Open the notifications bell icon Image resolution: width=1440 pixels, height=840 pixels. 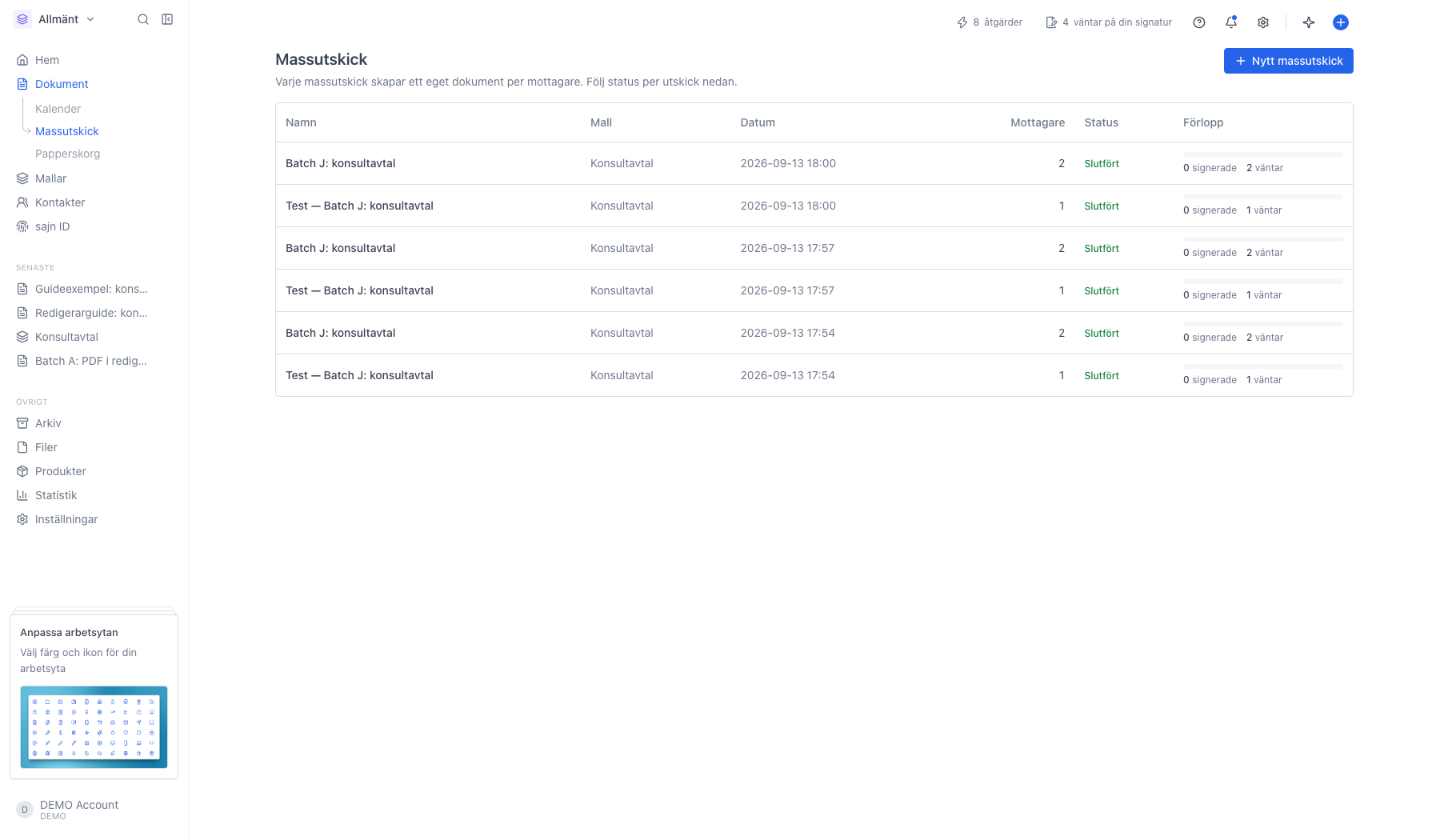tap(1231, 22)
